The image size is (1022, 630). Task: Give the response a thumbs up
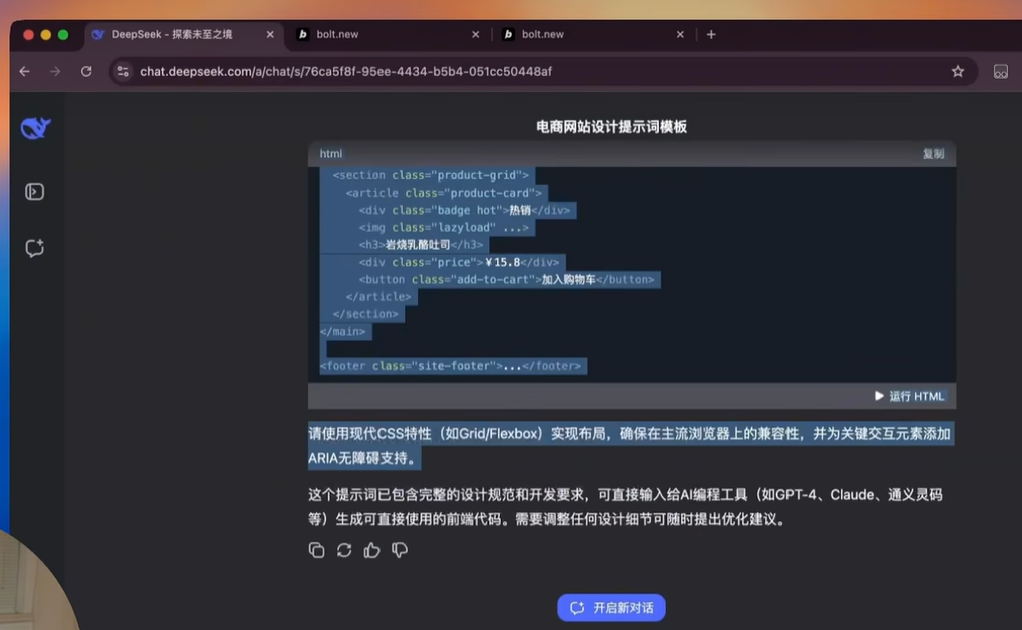tap(372, 550)
